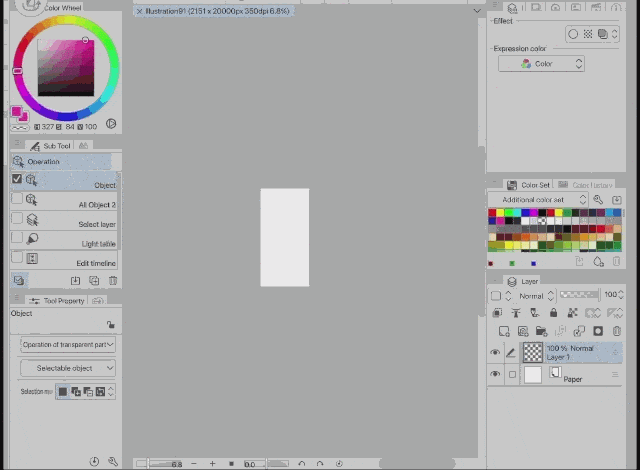Click Lock Transparent Pixels icon
This screenshot has height=470, width=640.
coord(572,313)
